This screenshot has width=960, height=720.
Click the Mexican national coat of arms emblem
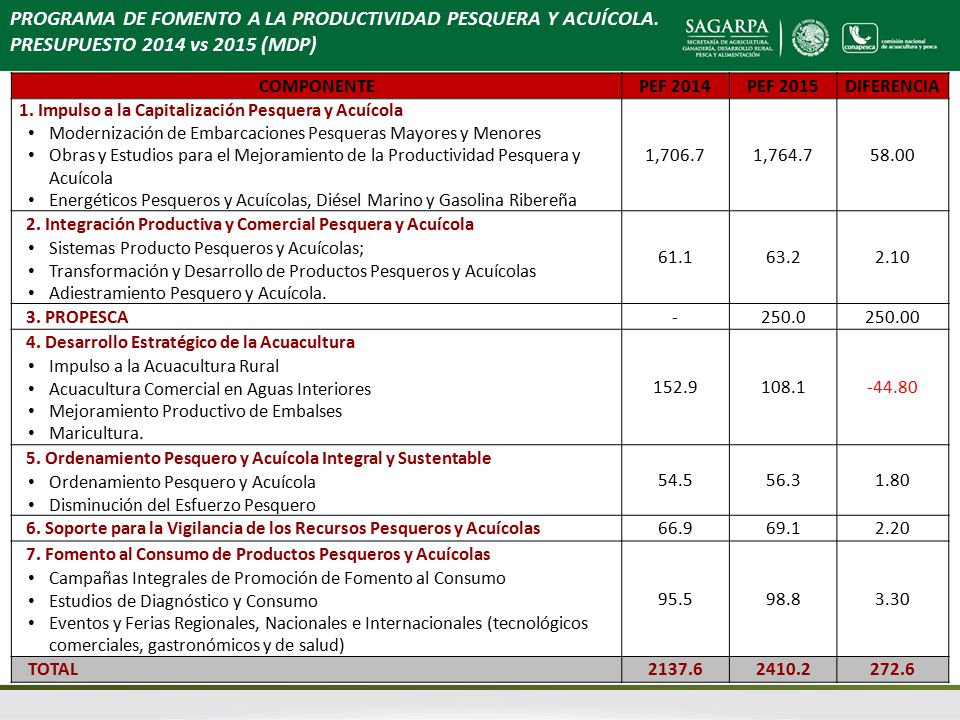(x=810, y=38)
